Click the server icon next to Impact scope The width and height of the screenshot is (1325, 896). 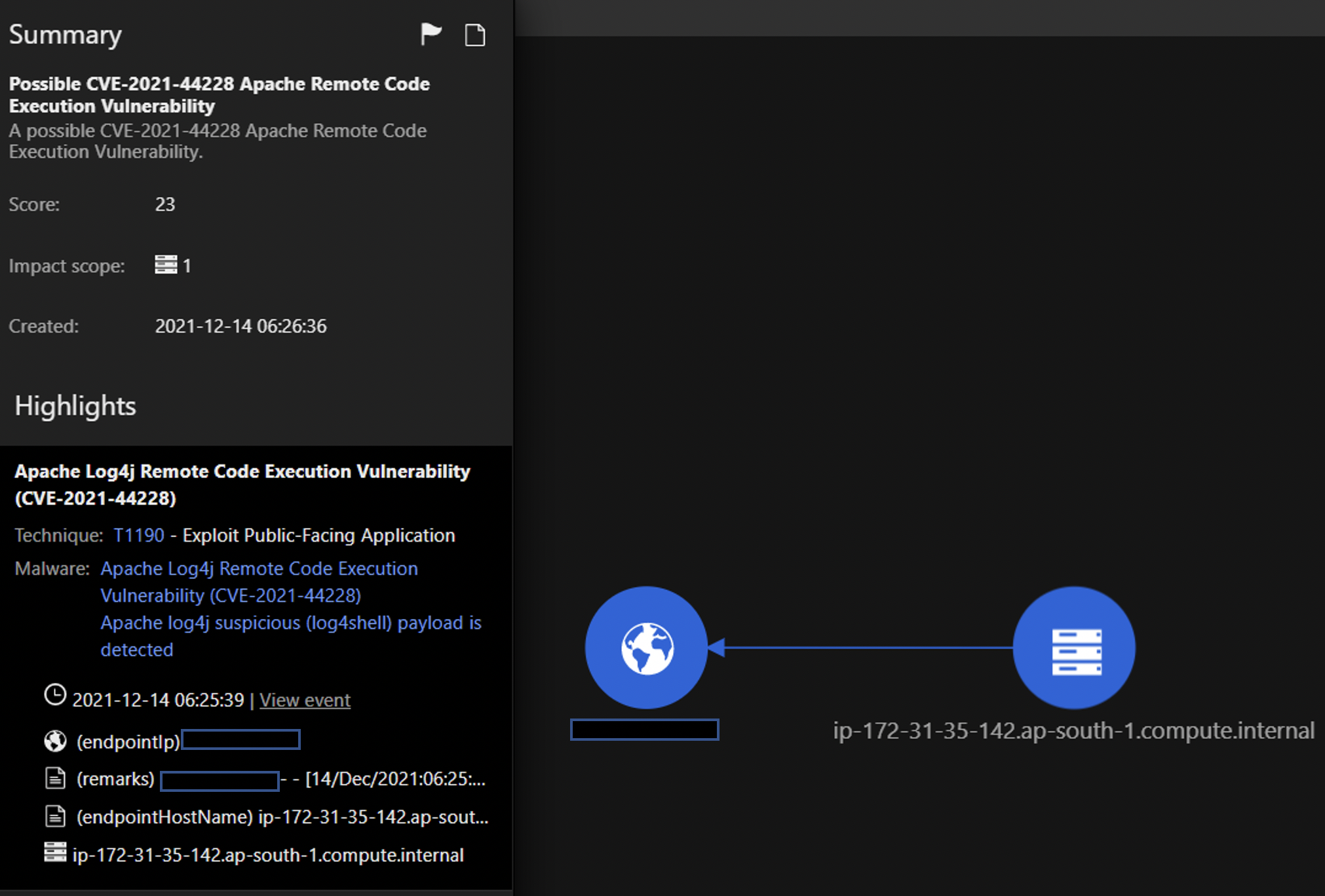pyautogui.click(x=166, y=265)
